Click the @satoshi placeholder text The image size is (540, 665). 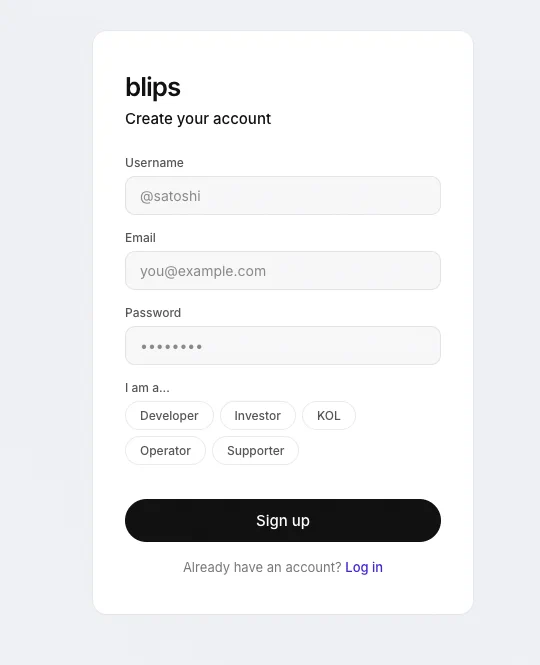[170, 196]
